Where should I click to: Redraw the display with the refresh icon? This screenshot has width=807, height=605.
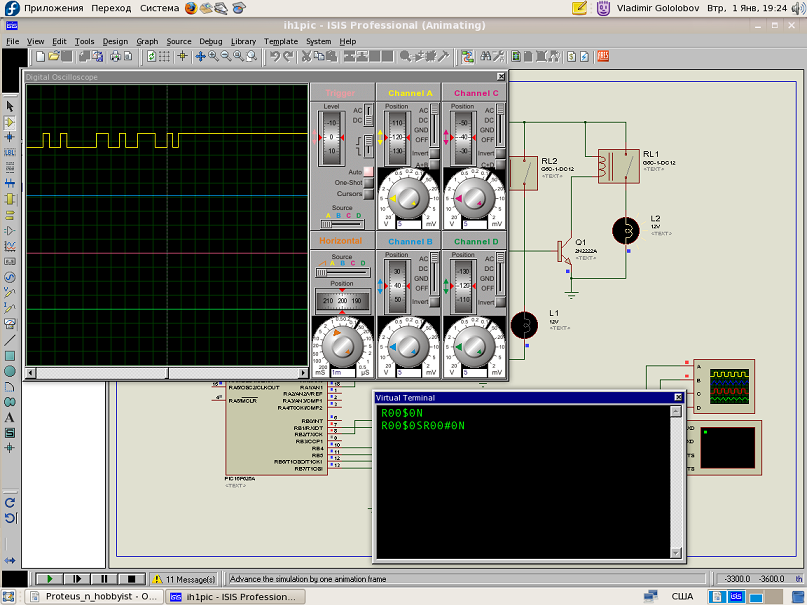click(x=151, y=57)
